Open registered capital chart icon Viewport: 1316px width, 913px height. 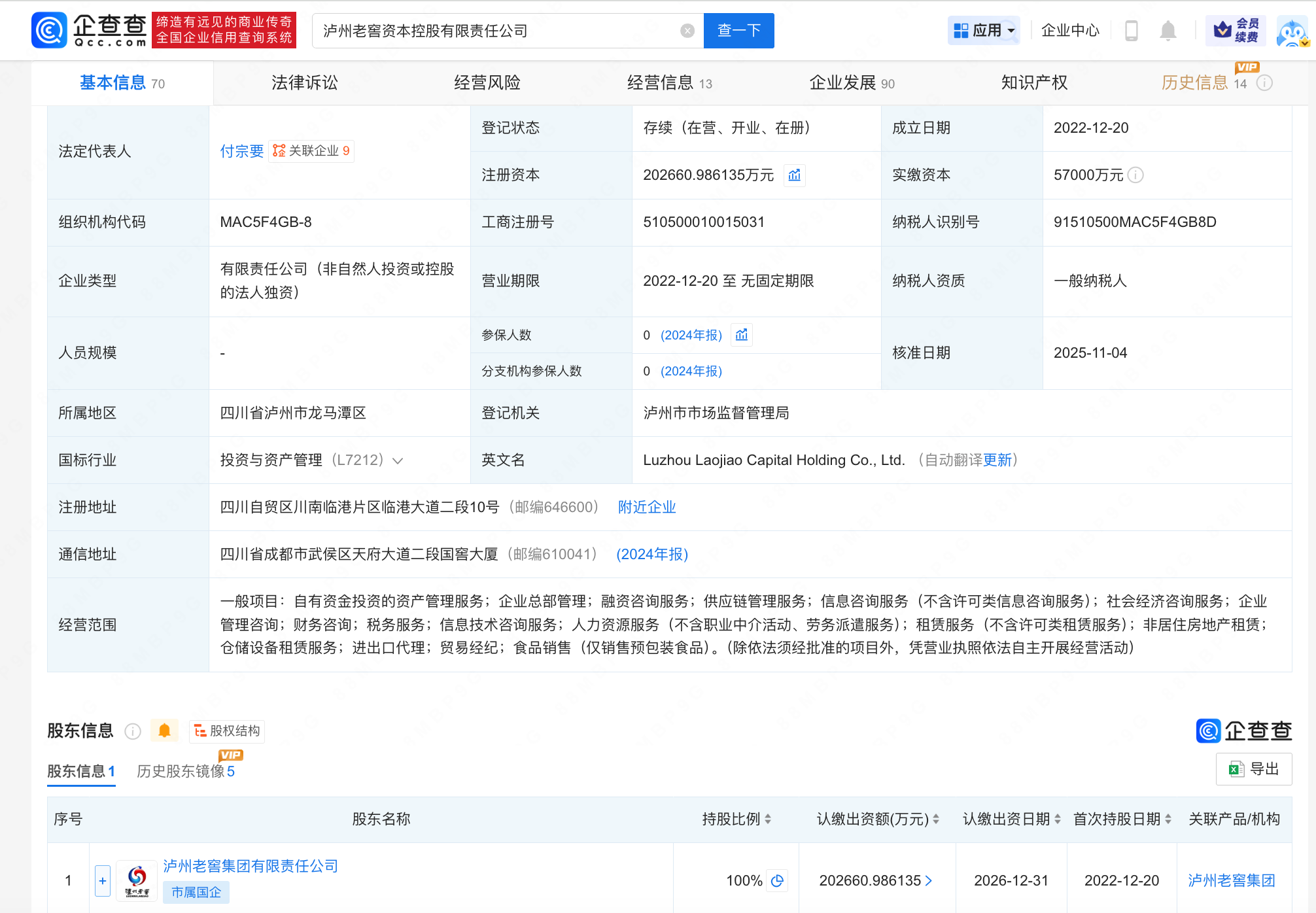[x=795, y=175]
